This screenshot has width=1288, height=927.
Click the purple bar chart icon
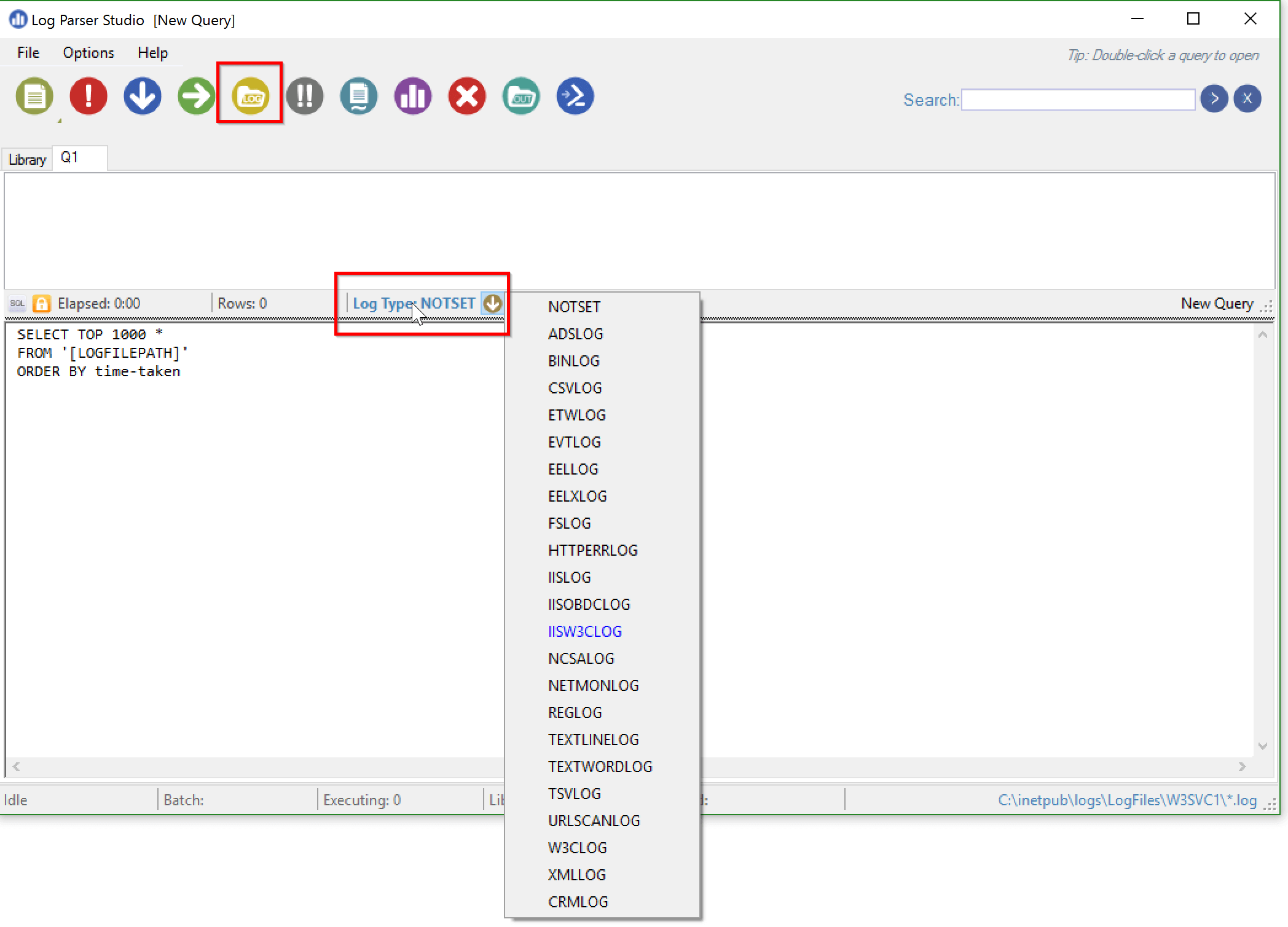(413, 97)
